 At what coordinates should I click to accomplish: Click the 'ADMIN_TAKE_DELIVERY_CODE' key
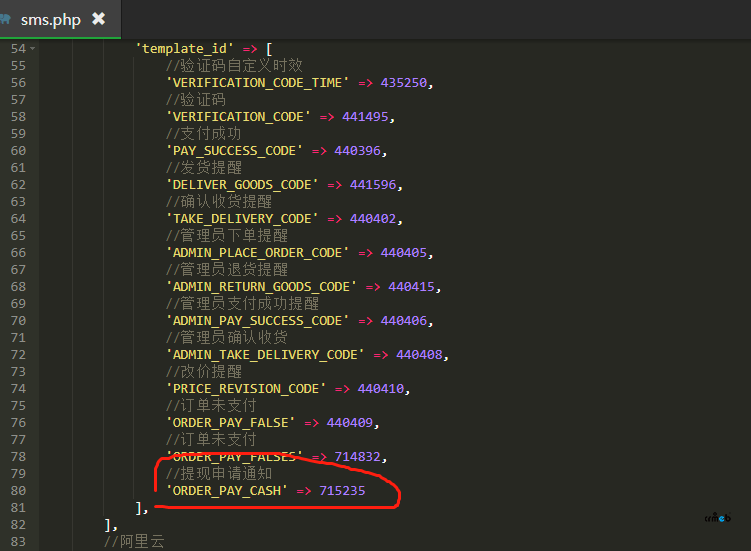(265, 355)
